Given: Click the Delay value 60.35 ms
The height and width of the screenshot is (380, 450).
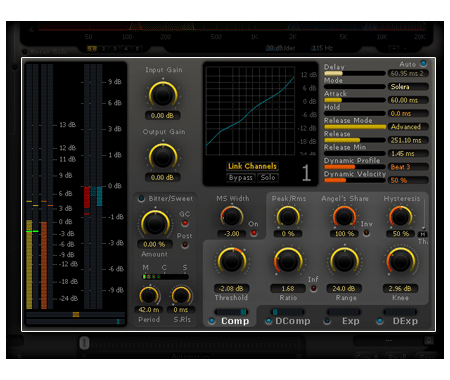Looking at the screenshot, I should click(408, 73).
